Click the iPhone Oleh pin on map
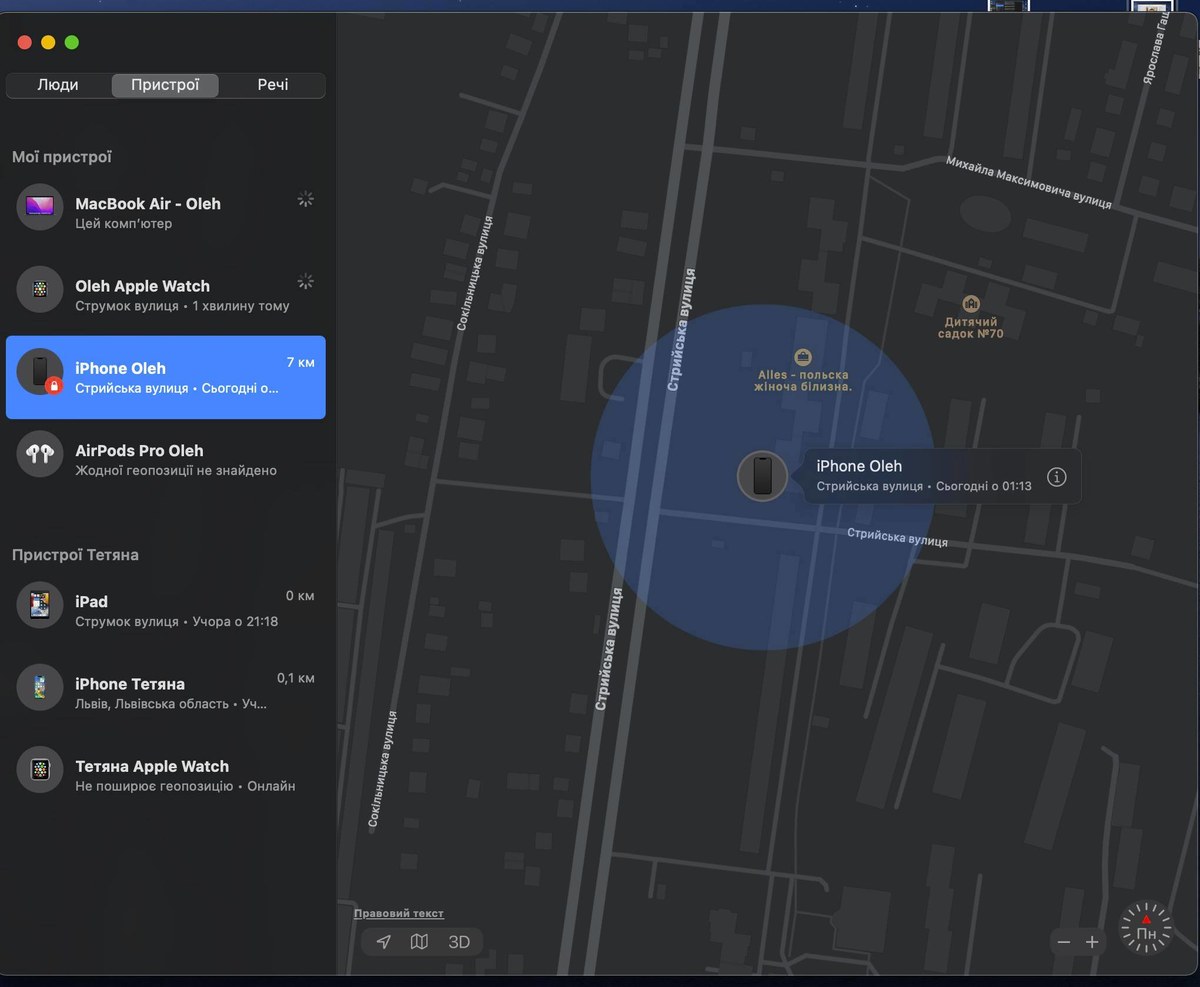This screenshot has width=1200, height=987. [x=762, y=476]
